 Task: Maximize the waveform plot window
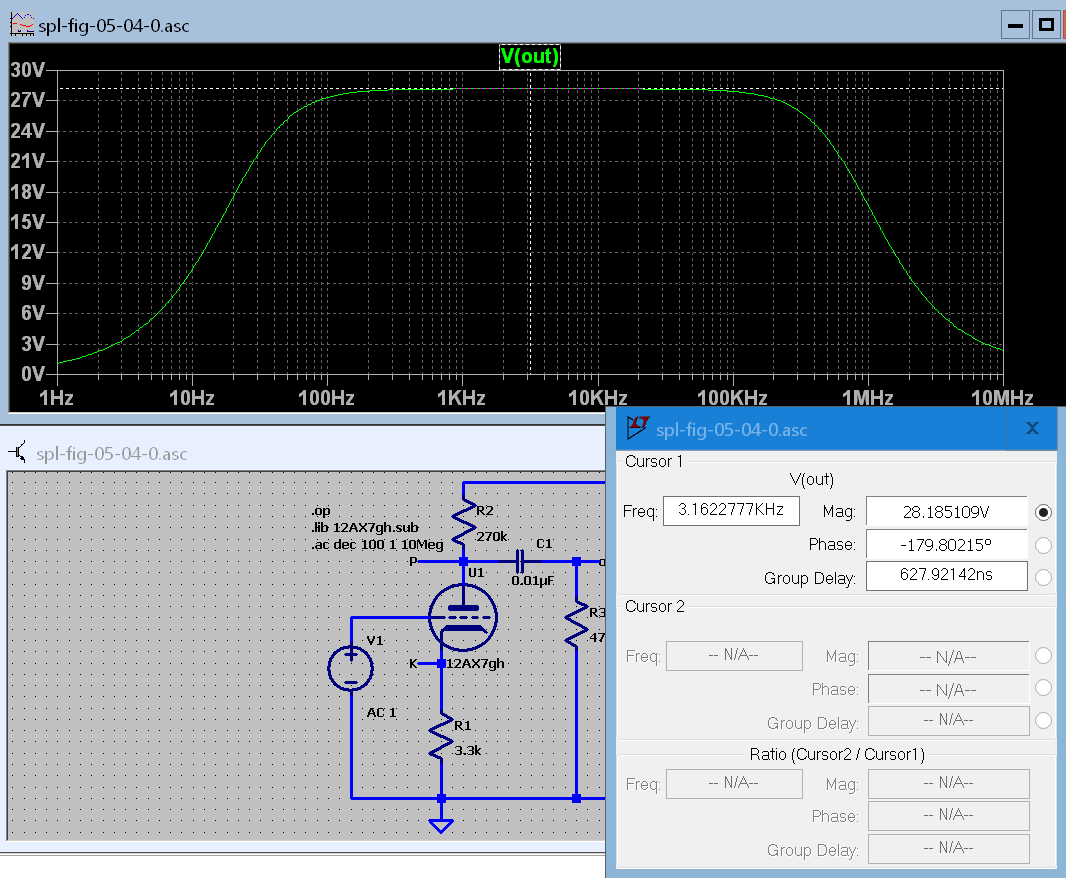(x=1046, y=24)
